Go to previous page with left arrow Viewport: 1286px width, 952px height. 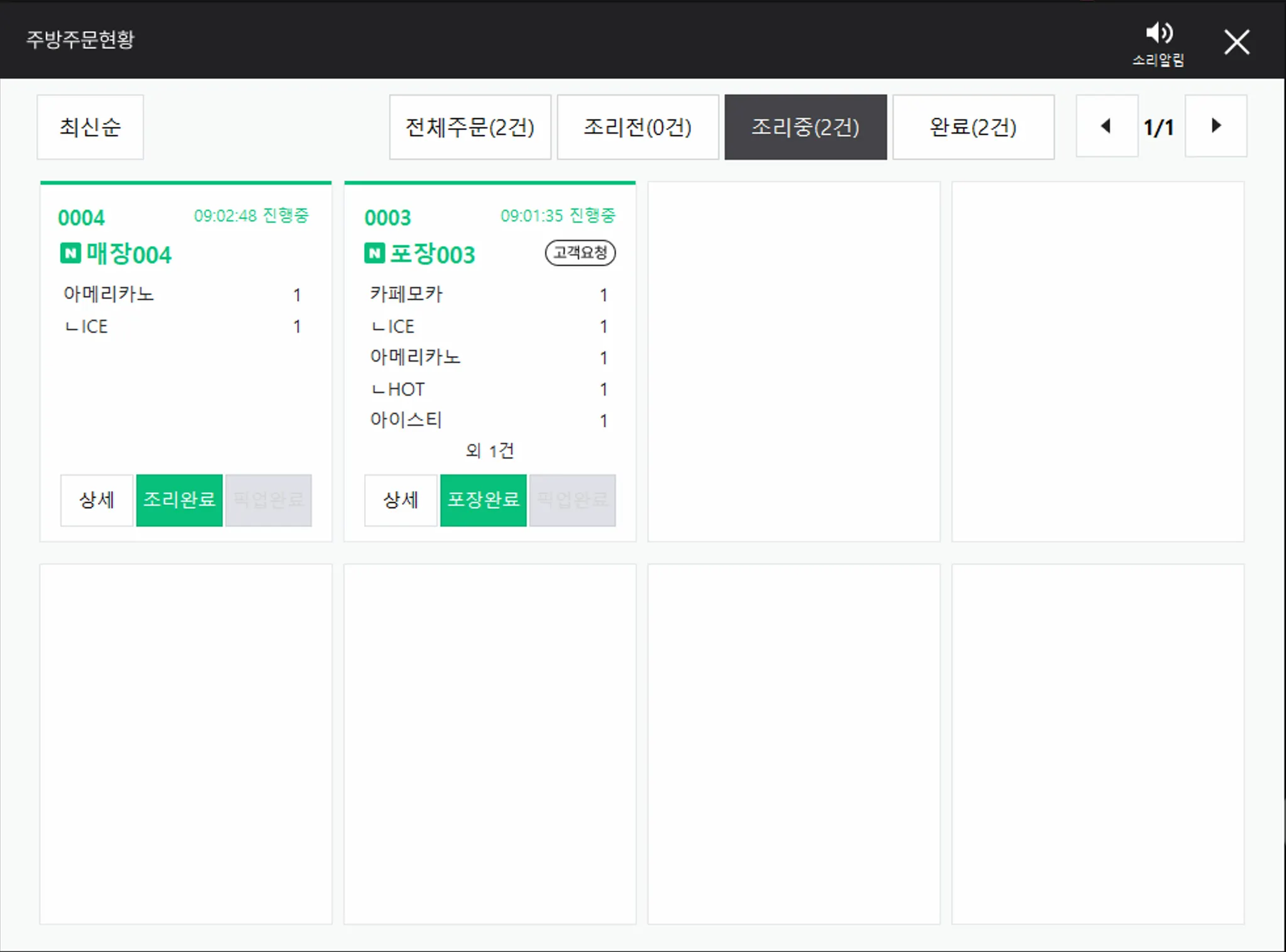(x=1106, y=126)
